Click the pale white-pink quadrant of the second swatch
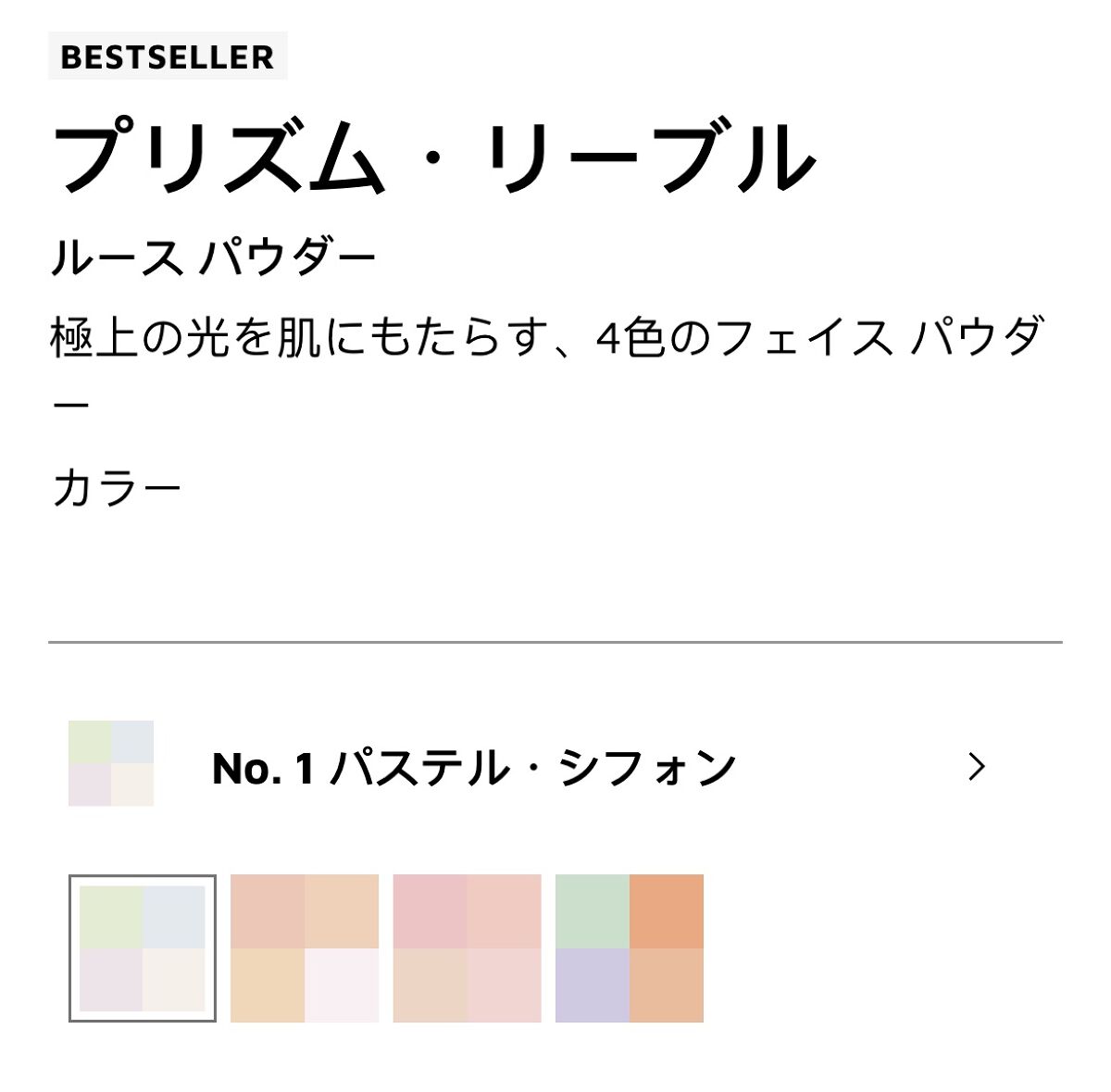 click(x=342, y=985)
